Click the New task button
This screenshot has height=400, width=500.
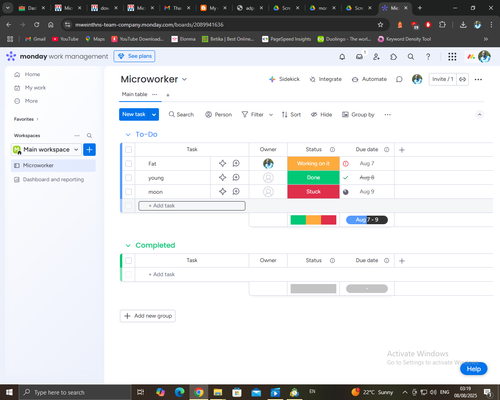[134, 114]
